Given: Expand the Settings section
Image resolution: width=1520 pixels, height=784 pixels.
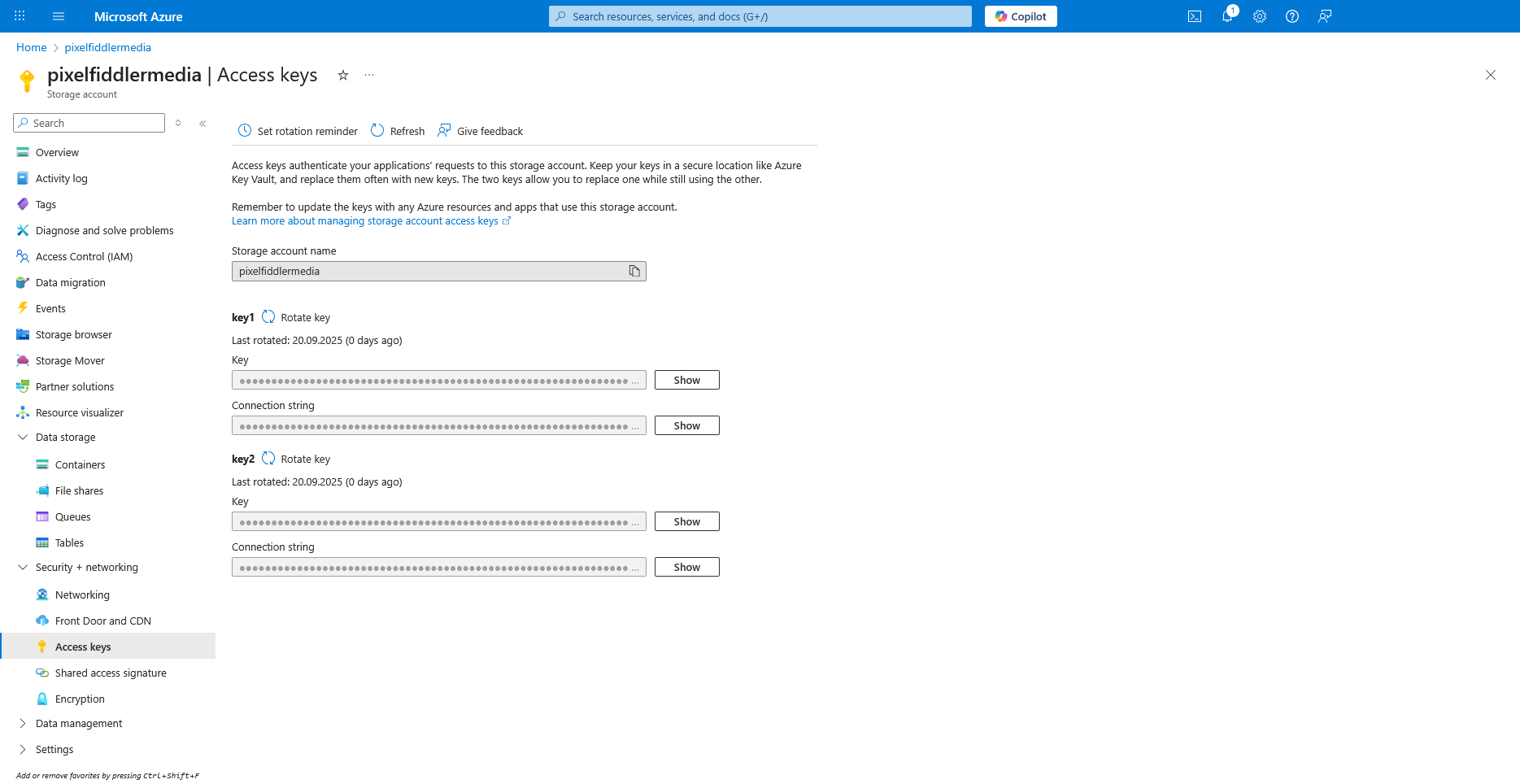Looking at the screenshot, I should [x=23, y=750].
